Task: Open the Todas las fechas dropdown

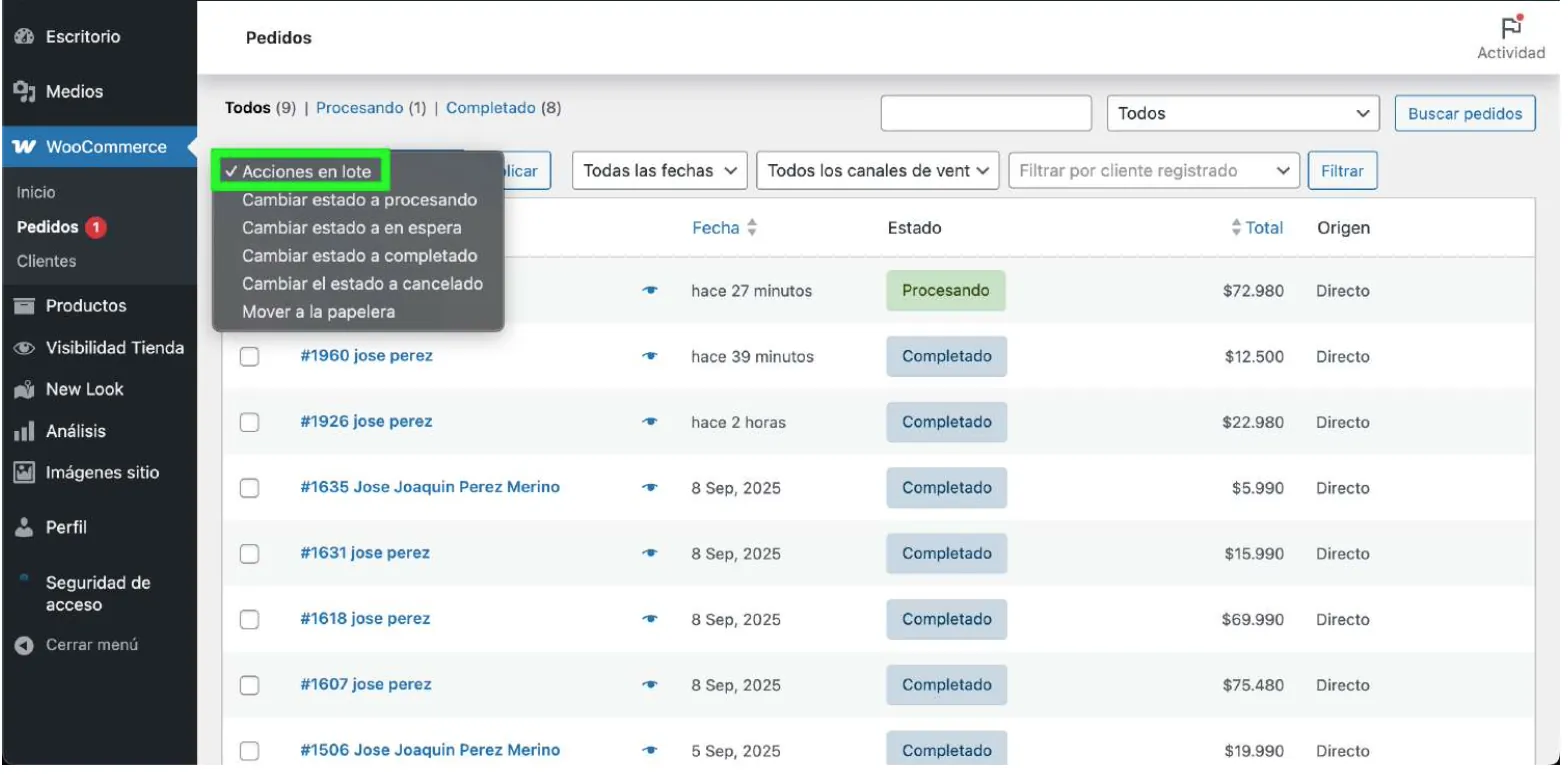Action: click(x=659, y=171)
